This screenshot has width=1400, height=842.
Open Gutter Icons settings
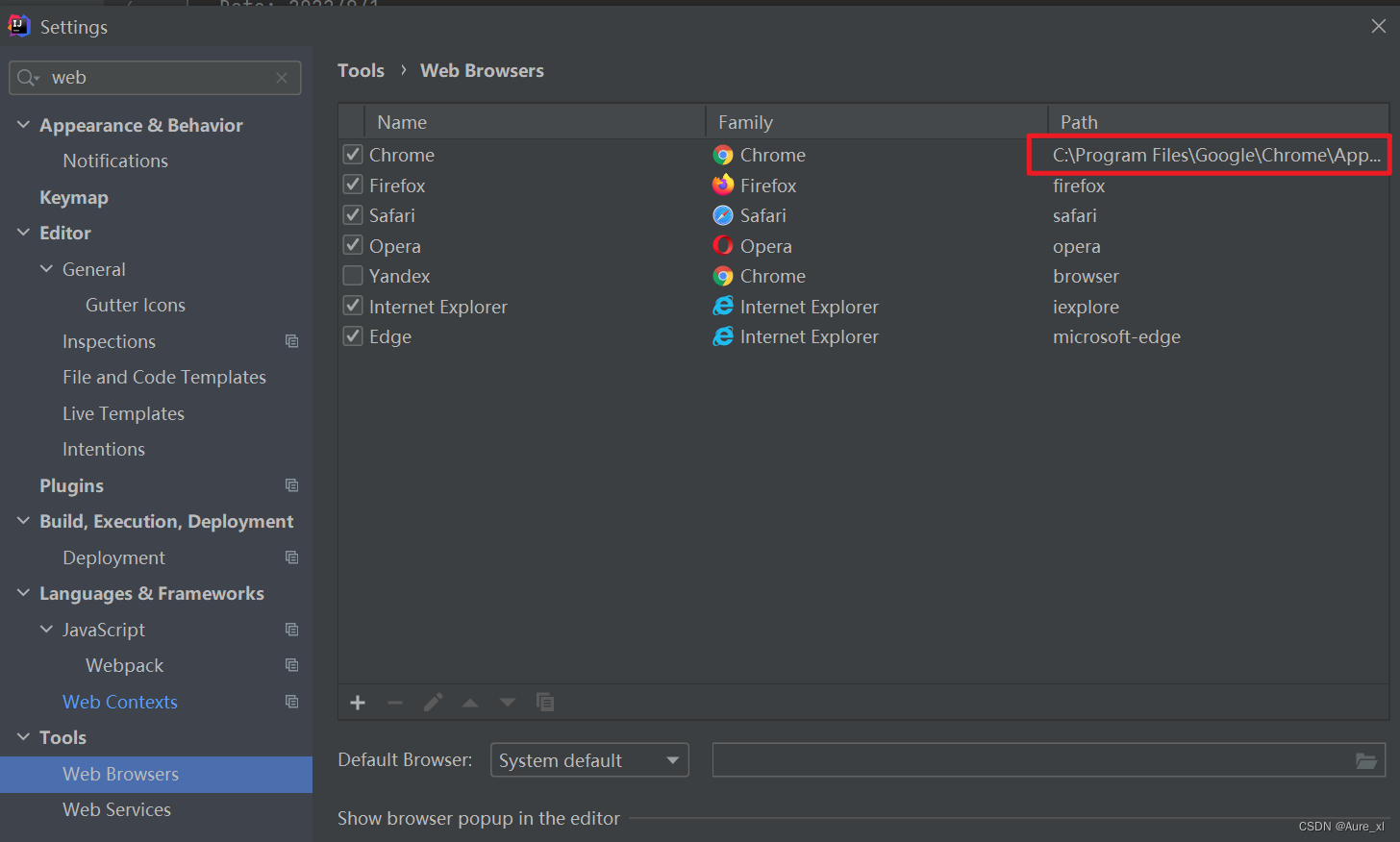tap(136, 305)
